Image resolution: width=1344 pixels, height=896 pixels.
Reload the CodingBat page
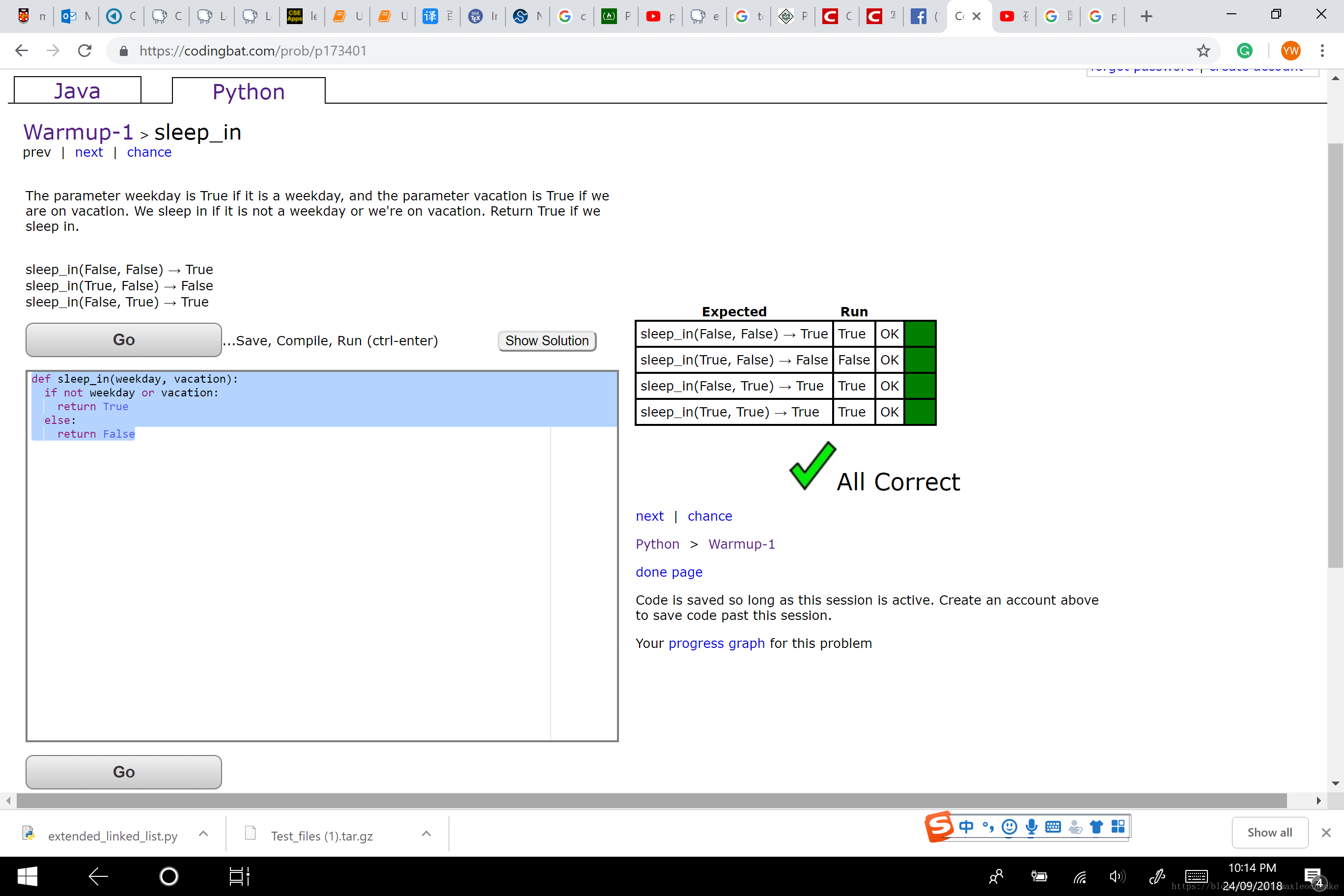click(84, 51)
